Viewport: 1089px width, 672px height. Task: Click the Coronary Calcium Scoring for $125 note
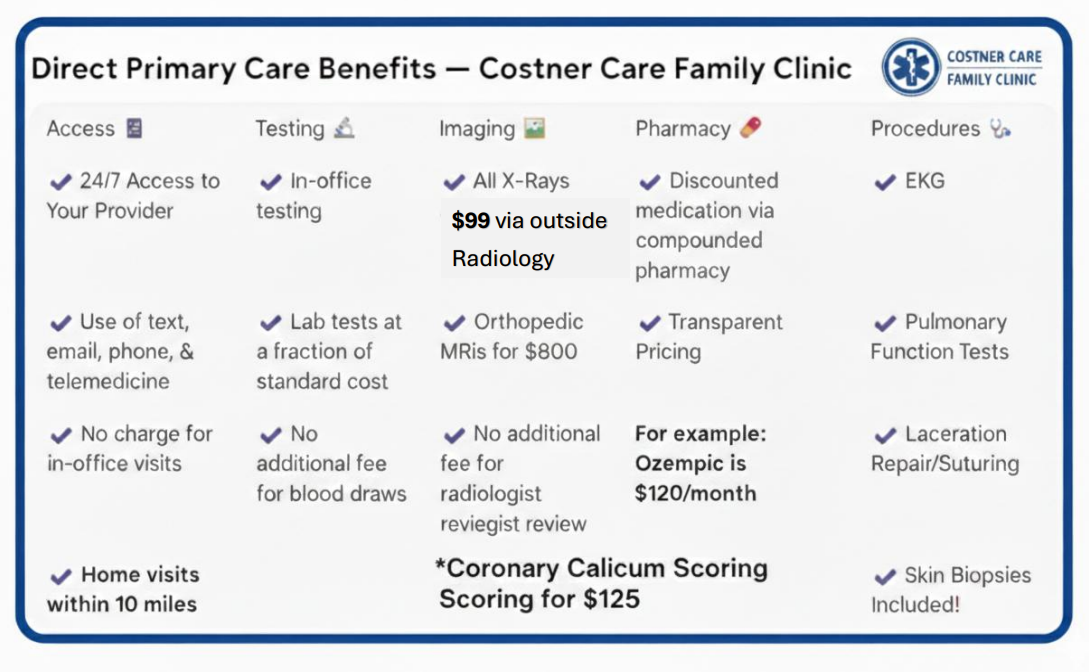[x=603, y=583]
